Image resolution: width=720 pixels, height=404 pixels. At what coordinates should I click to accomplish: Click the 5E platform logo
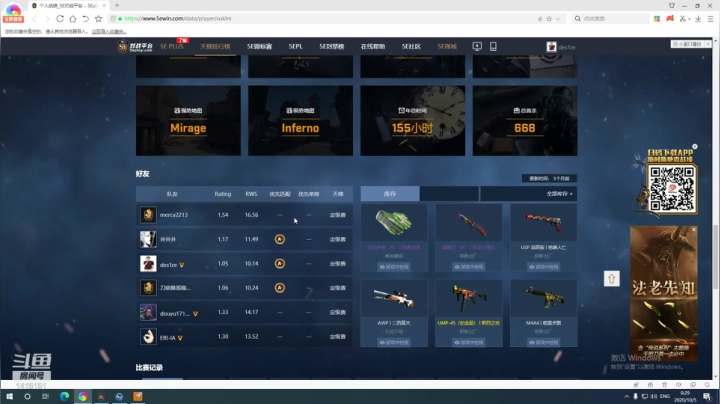coord(135,46)
